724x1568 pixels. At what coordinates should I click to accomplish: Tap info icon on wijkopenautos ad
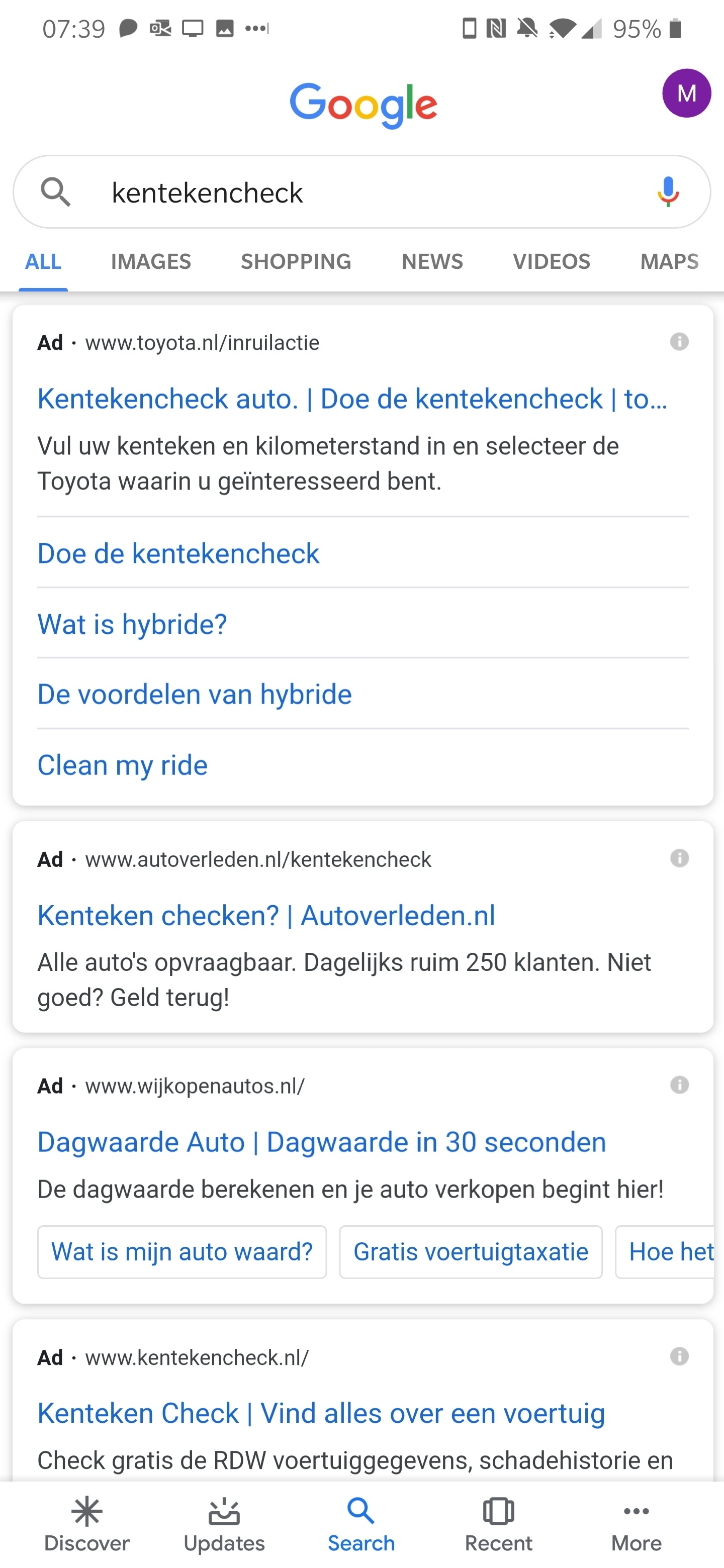pyautogui.click(x=679, y=1085)
